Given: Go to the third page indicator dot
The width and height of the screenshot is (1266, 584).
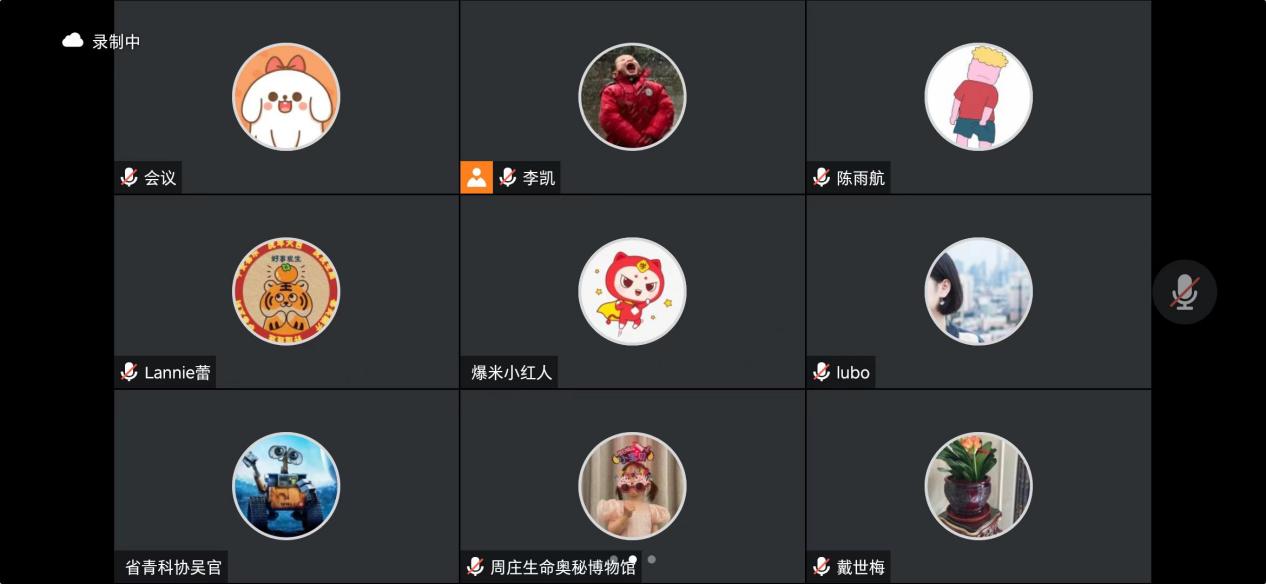Looking at the screenshot, I should tap(651, 559).
